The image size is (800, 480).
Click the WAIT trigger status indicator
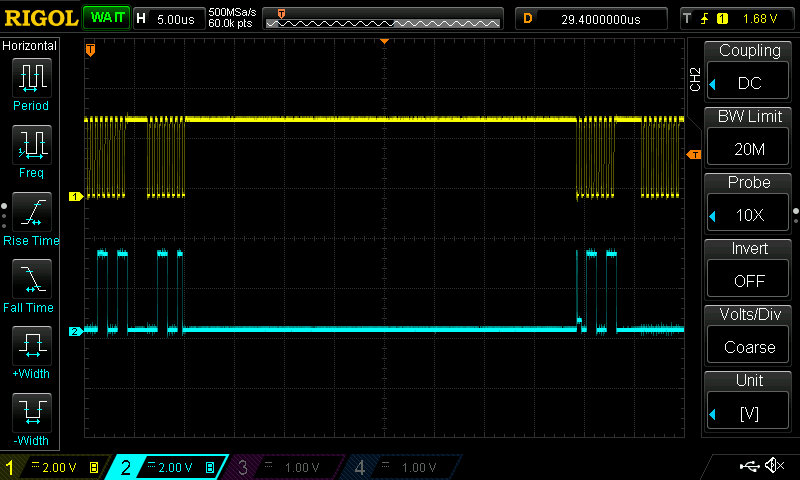pos(107,18)
